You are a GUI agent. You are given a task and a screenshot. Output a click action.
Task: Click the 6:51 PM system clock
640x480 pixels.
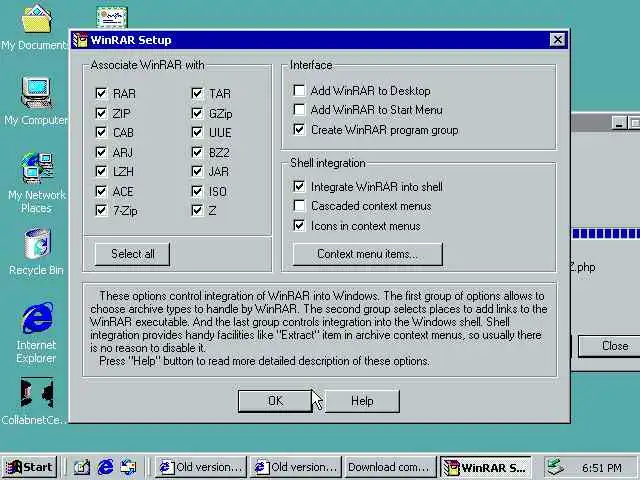602,467
